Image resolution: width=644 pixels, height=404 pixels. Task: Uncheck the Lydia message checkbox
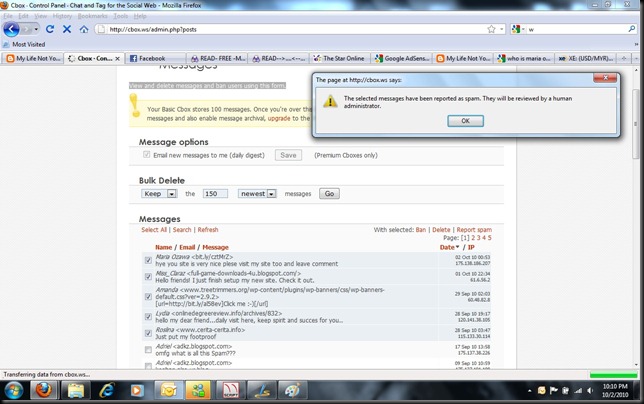point(148,317)
